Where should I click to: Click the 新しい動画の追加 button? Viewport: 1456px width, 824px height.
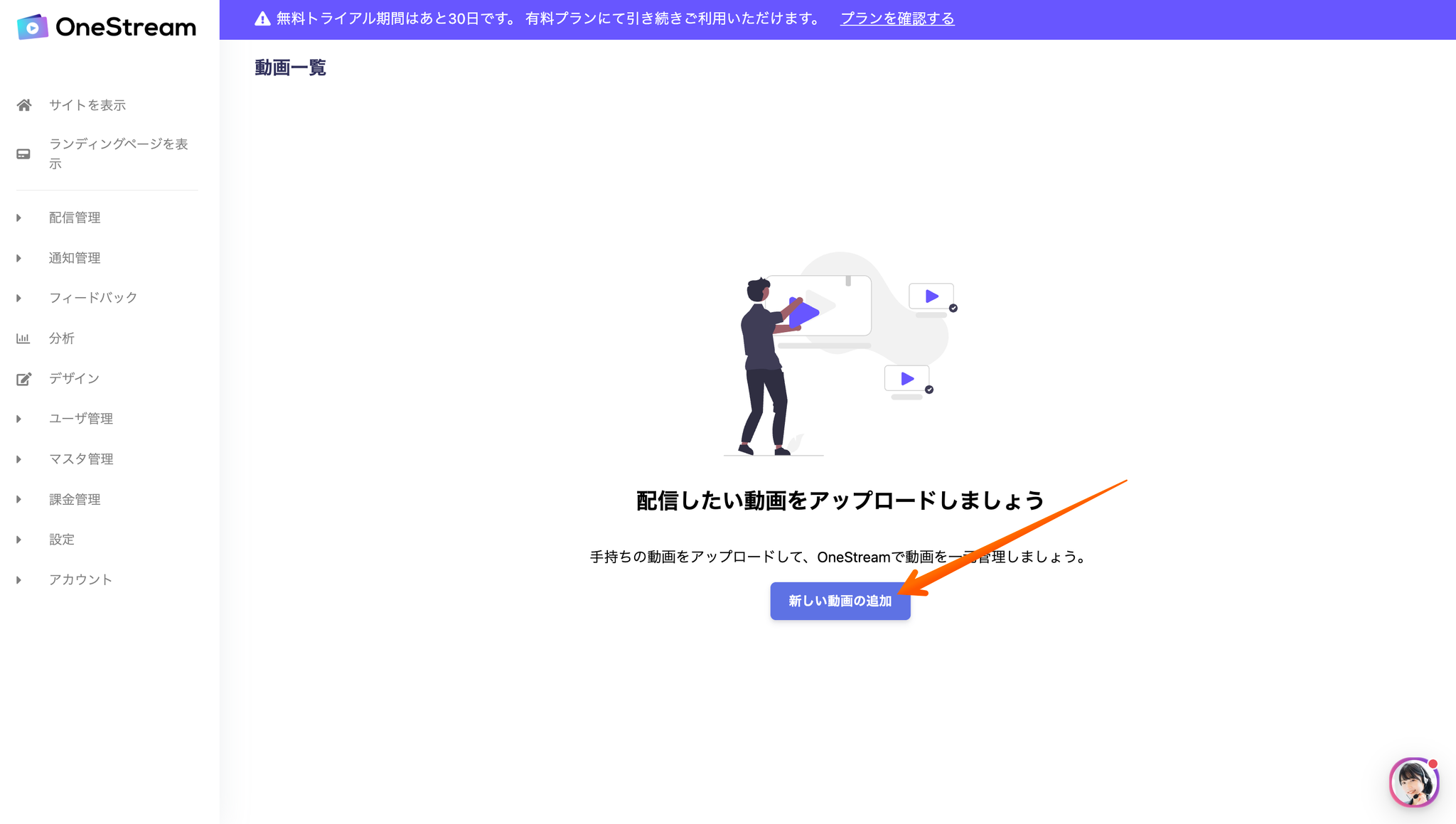point(840,601)
